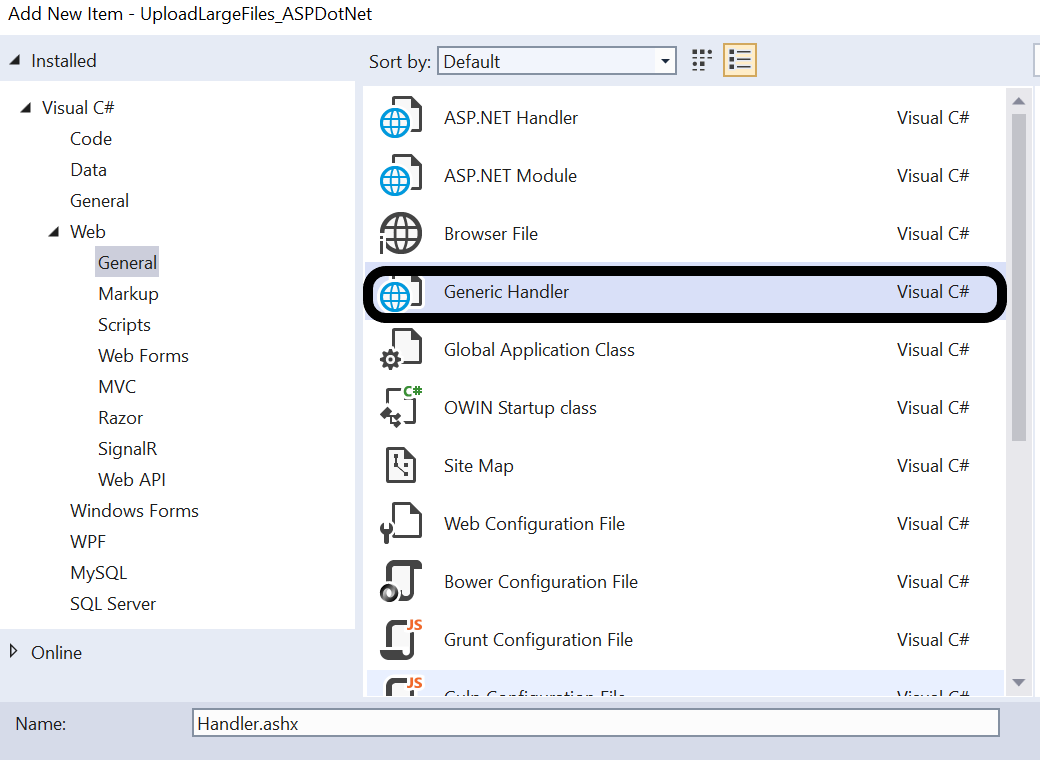Click 'Visual C#' in the Browser File row
Viewport: 1040px width, 760px height.
tap(933, 233)
